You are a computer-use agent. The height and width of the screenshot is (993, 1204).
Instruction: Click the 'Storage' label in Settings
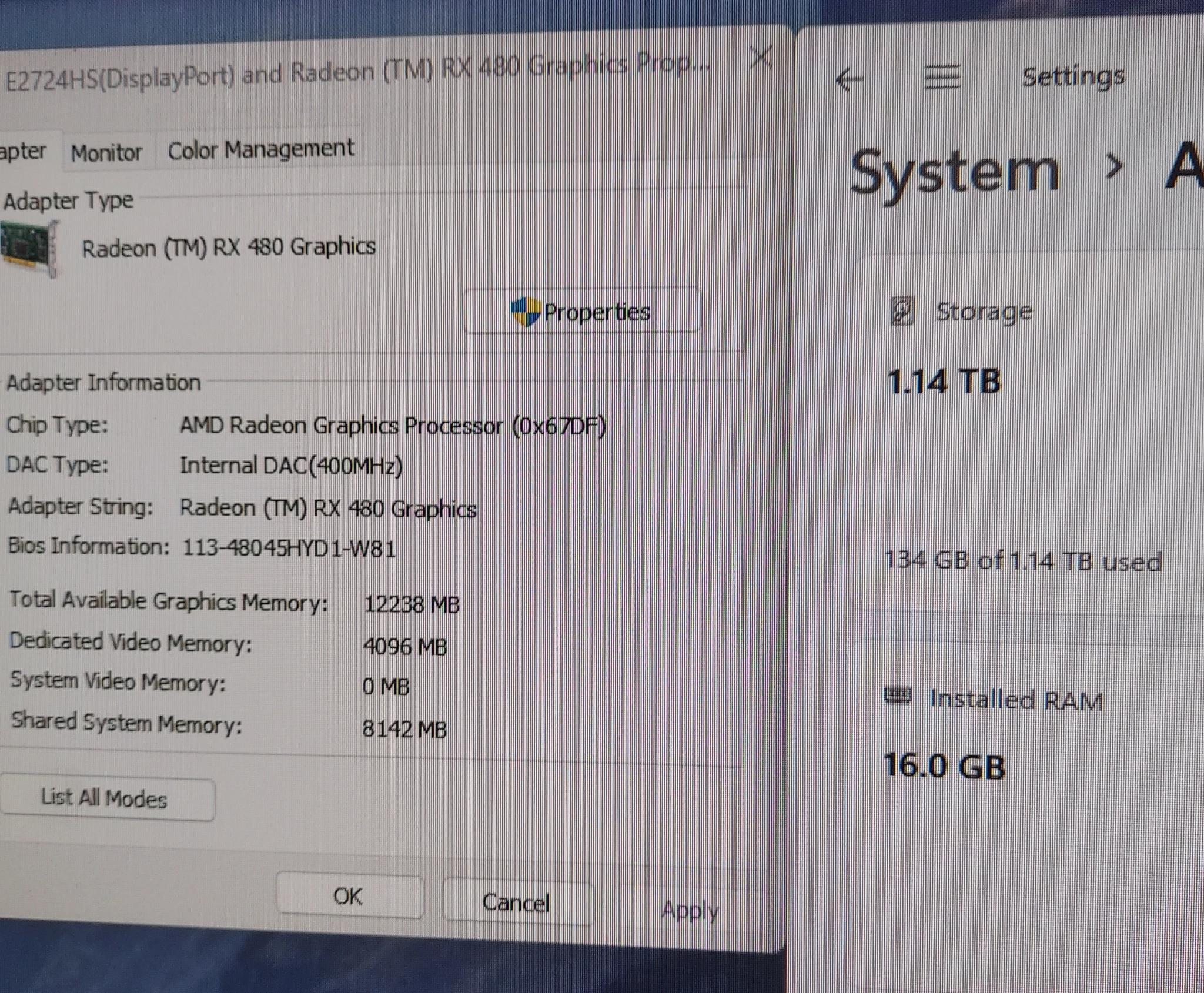(x=984, y=312)
